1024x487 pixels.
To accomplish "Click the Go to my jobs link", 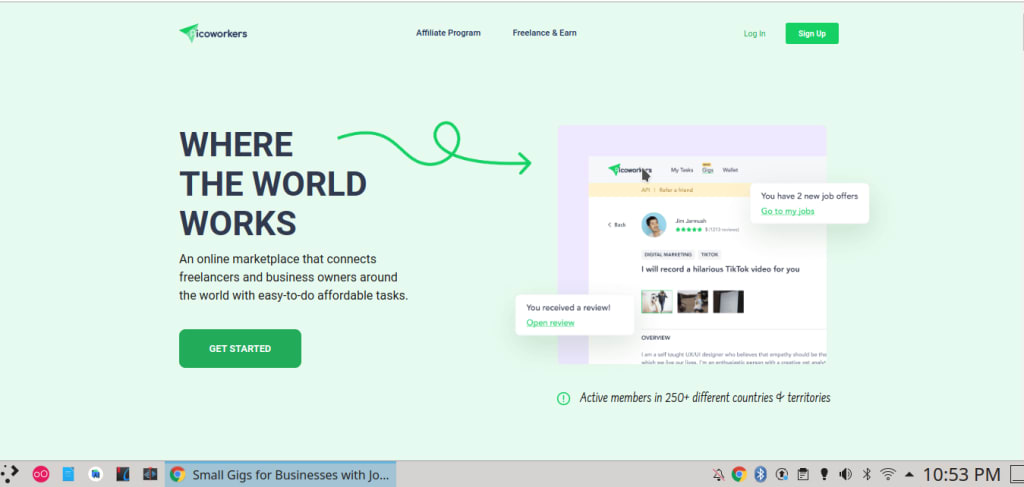I will click(788, 211).
